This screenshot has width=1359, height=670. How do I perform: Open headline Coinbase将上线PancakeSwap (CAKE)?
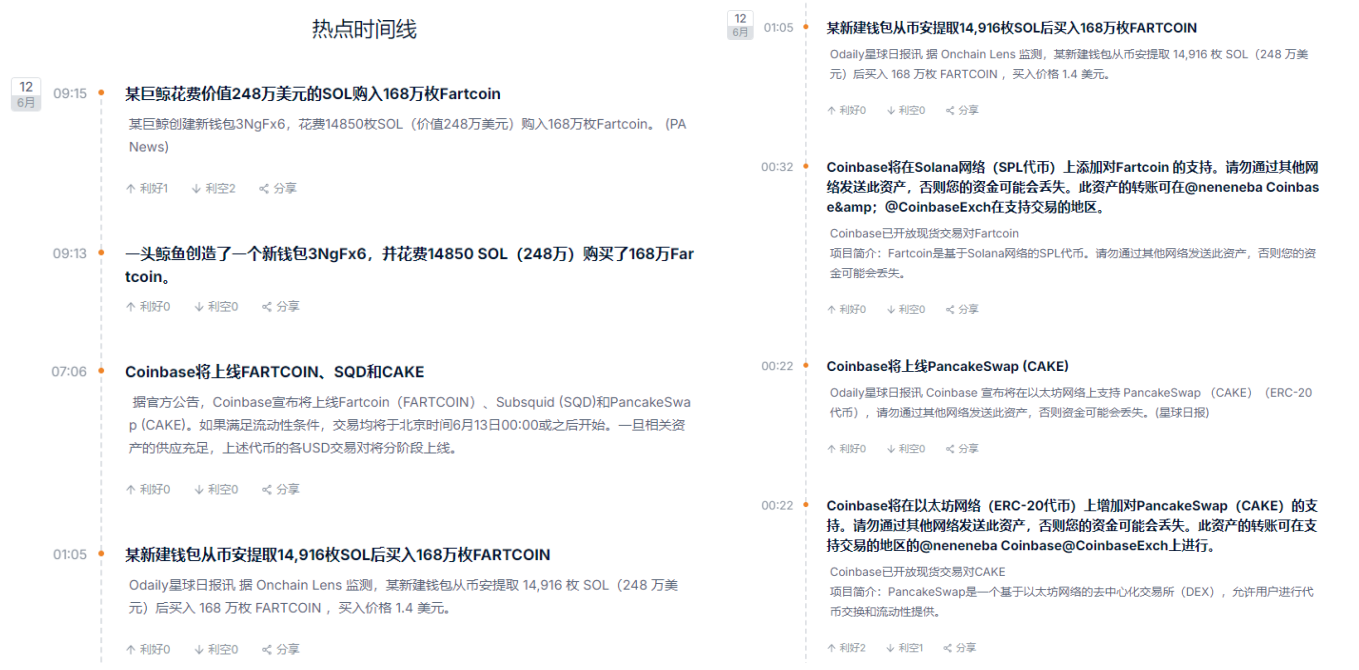click(948, 366)
